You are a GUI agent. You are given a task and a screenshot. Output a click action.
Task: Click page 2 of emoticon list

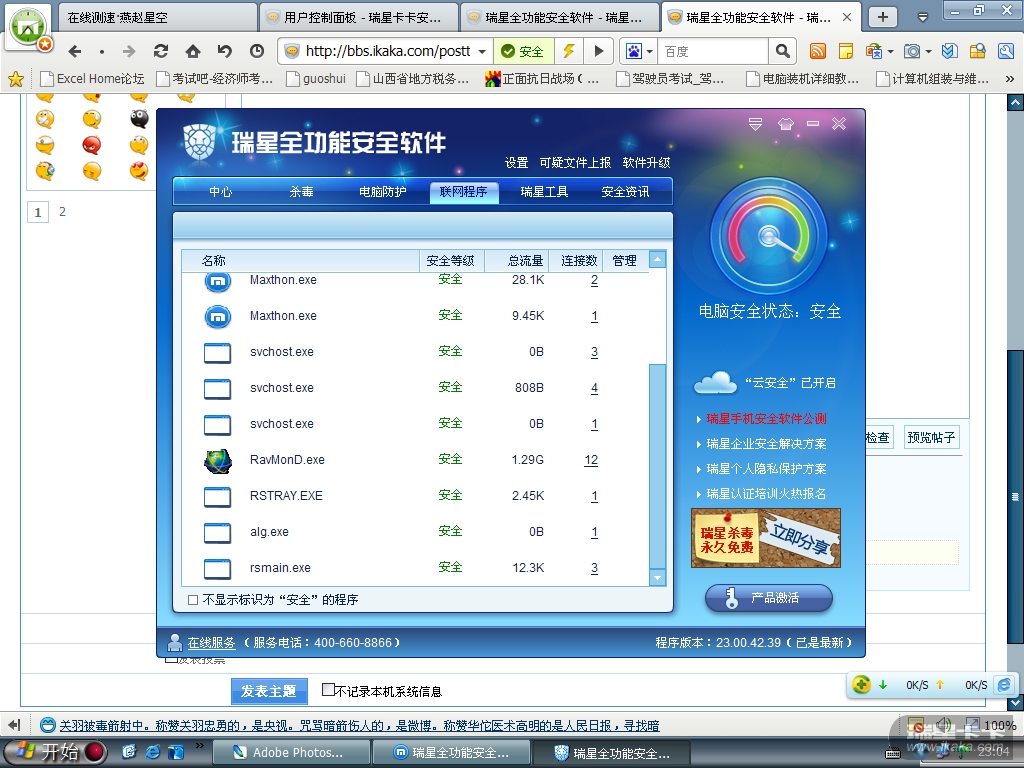pos(62,212)
